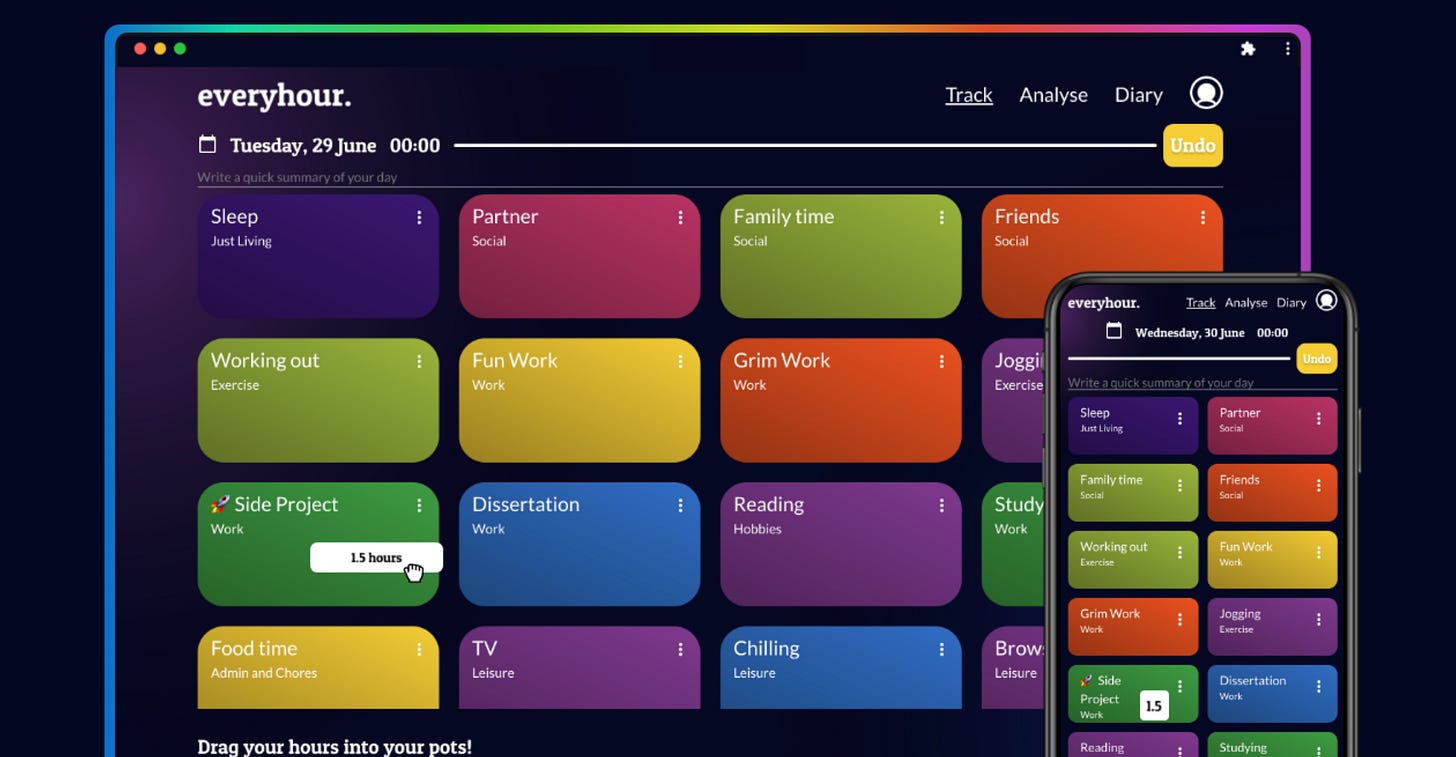This screenshot has width=1456, height=757.
Task: Switch to the Analyse tab on desktop
Action: coord(1053,95)
